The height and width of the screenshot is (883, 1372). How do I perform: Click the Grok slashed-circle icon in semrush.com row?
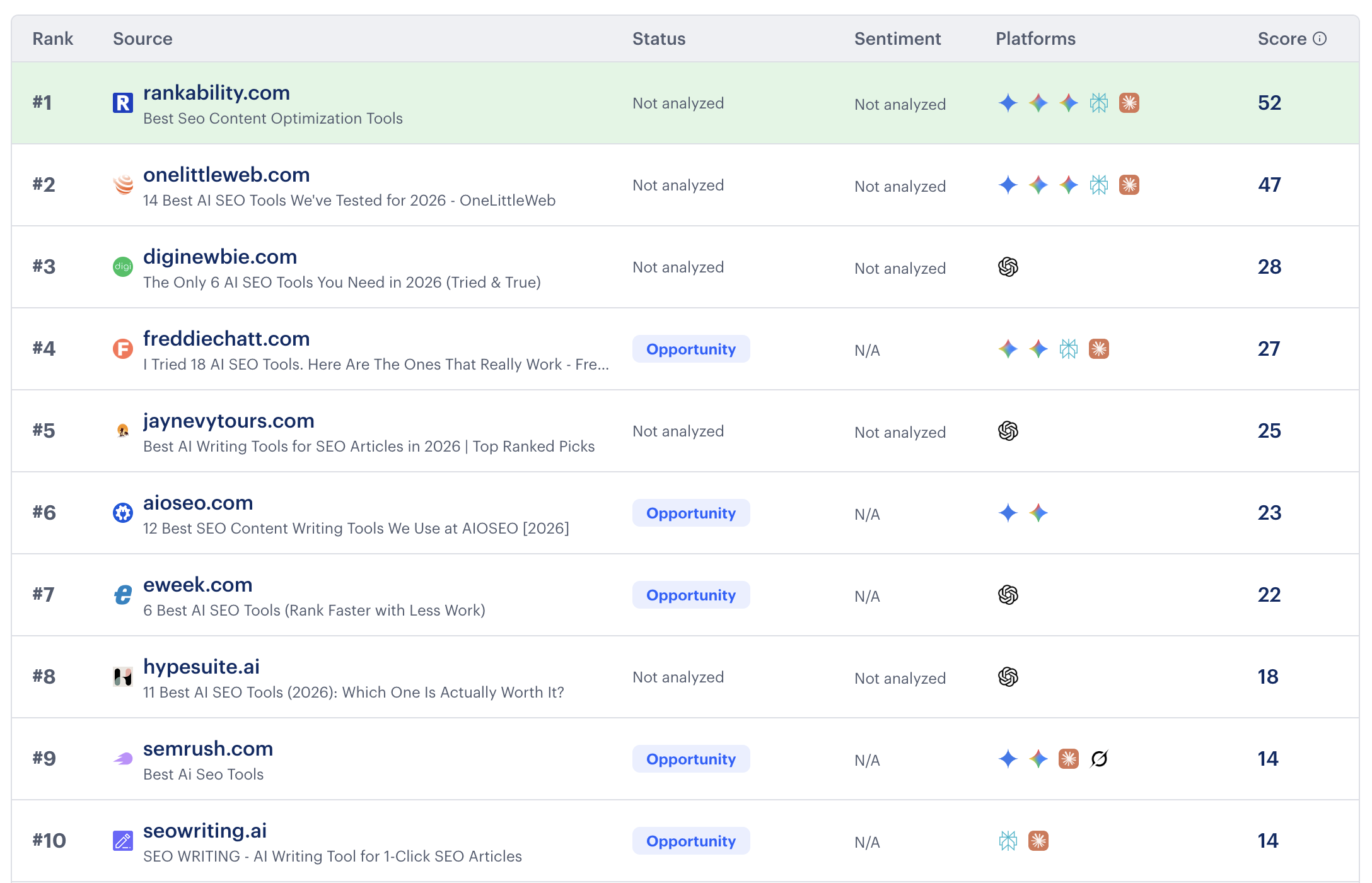click(x=1099, y=759)
